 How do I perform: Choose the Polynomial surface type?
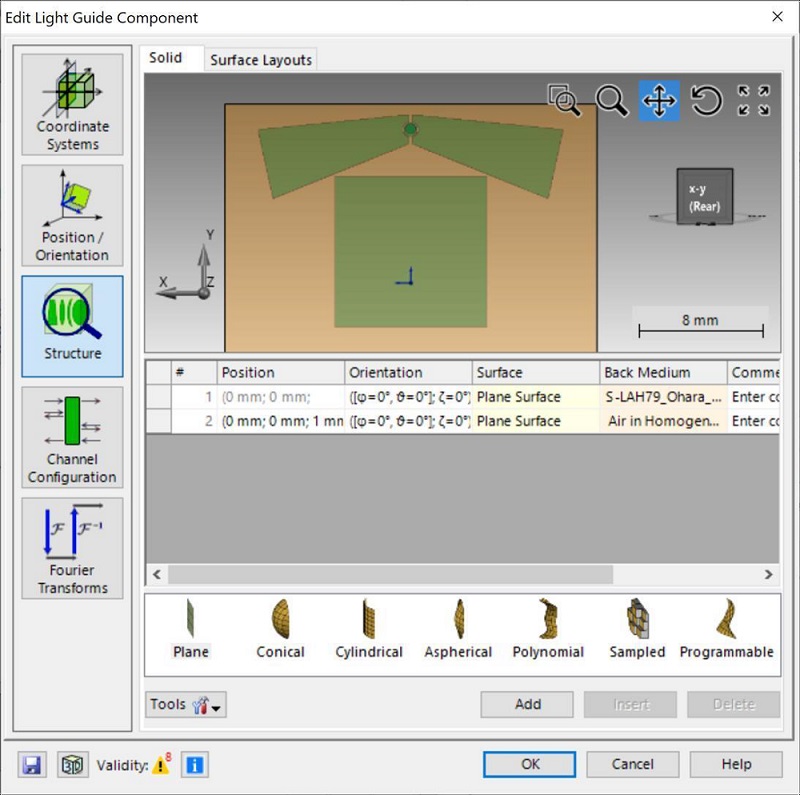(x=548, y=629)
